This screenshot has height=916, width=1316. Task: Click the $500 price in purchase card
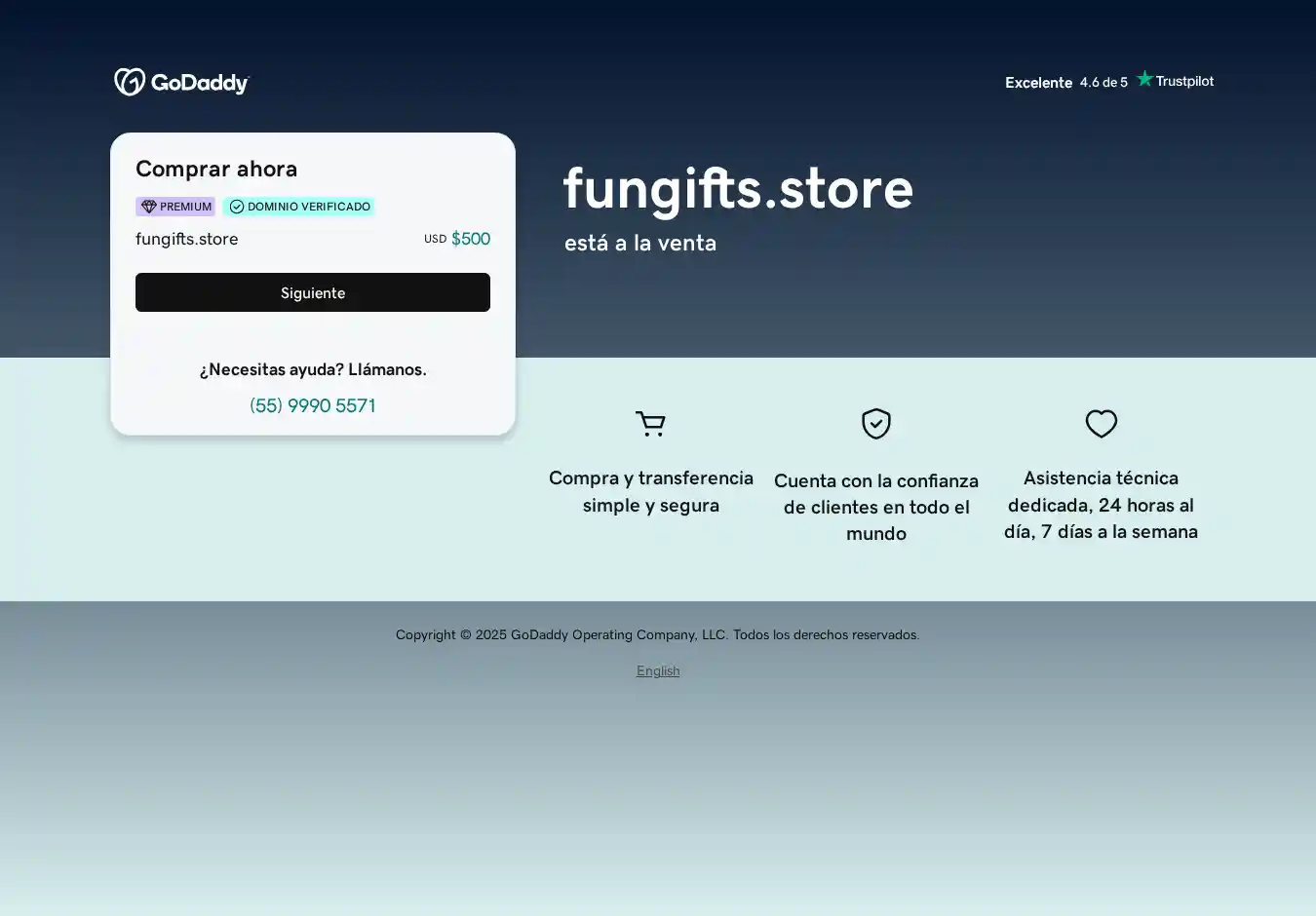click(x=470, y=239)
